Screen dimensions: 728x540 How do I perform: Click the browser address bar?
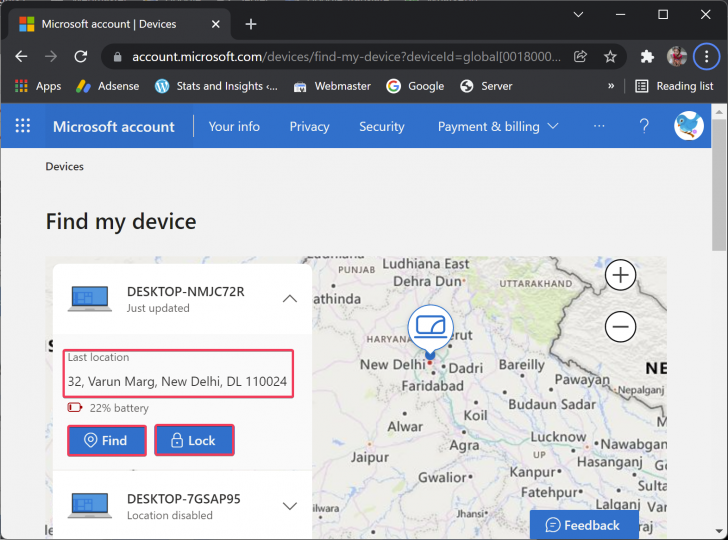(340, 57)
